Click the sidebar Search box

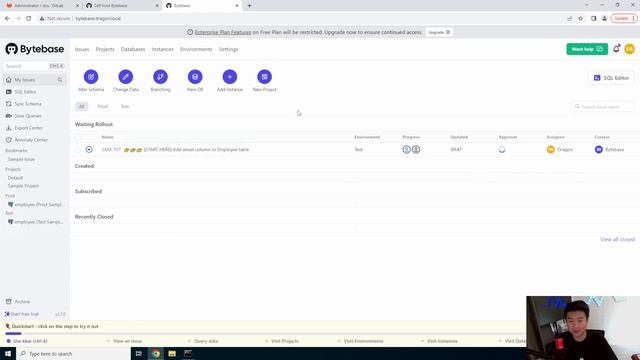(35, 66)
